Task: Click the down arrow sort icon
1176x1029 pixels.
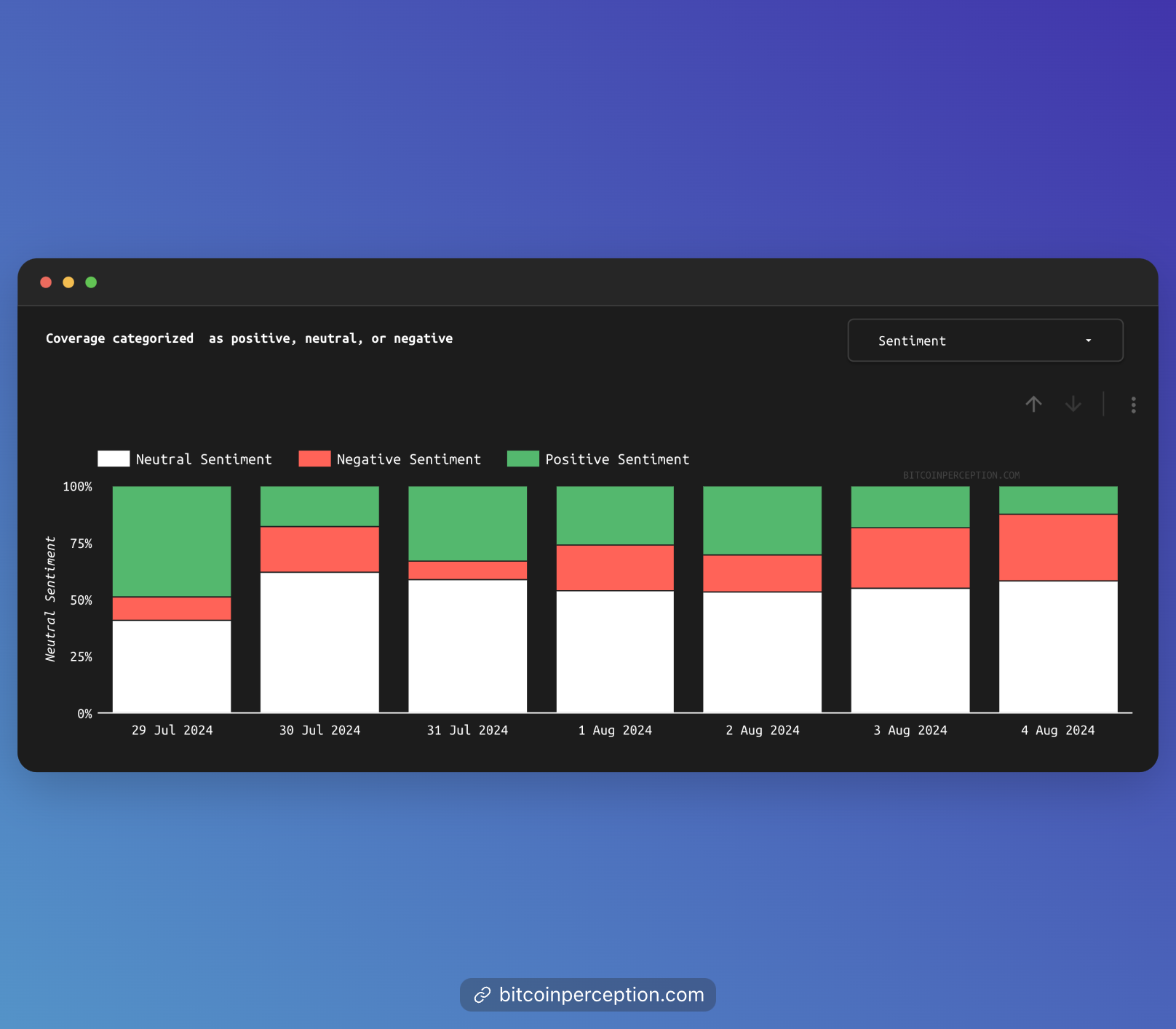Action: pyautogui.click(x=1073, y=404)
